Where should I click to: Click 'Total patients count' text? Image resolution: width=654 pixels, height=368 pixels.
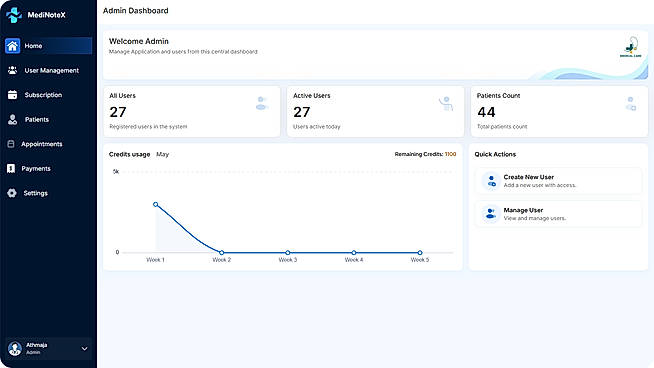click(x=502, y=126)
